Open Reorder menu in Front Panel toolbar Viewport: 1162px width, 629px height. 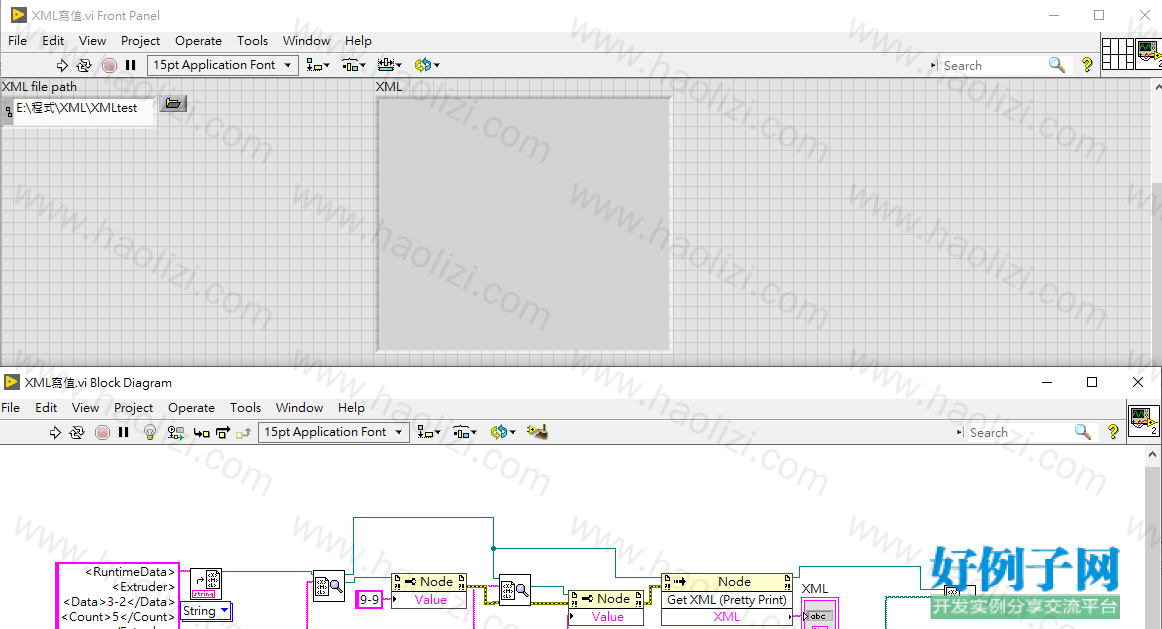pos(427,65)
